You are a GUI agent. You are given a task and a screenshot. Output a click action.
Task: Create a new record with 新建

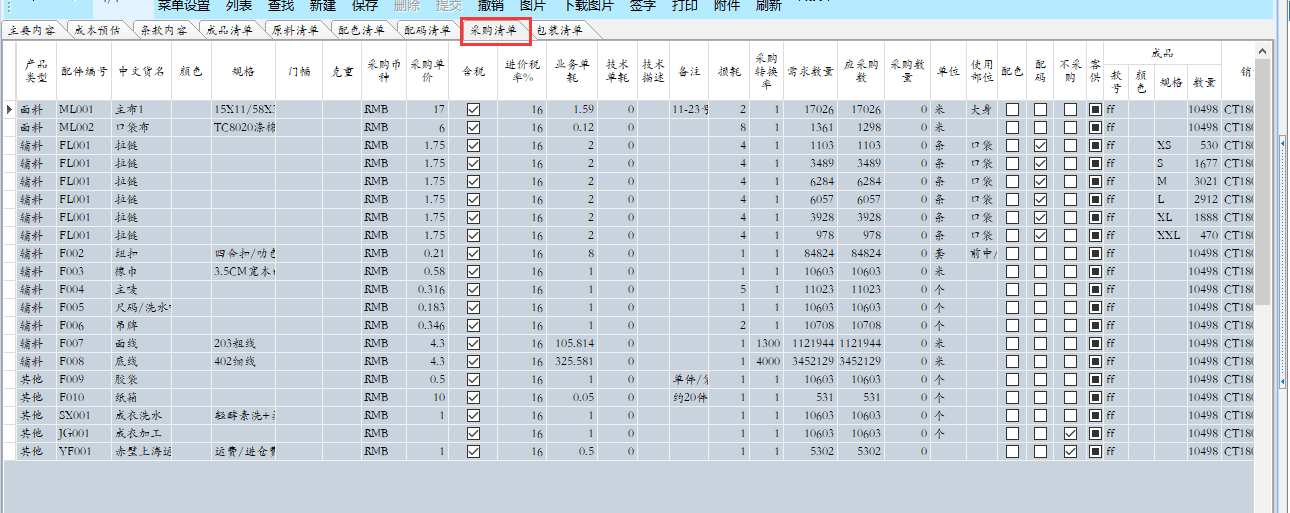click(323, 5)
